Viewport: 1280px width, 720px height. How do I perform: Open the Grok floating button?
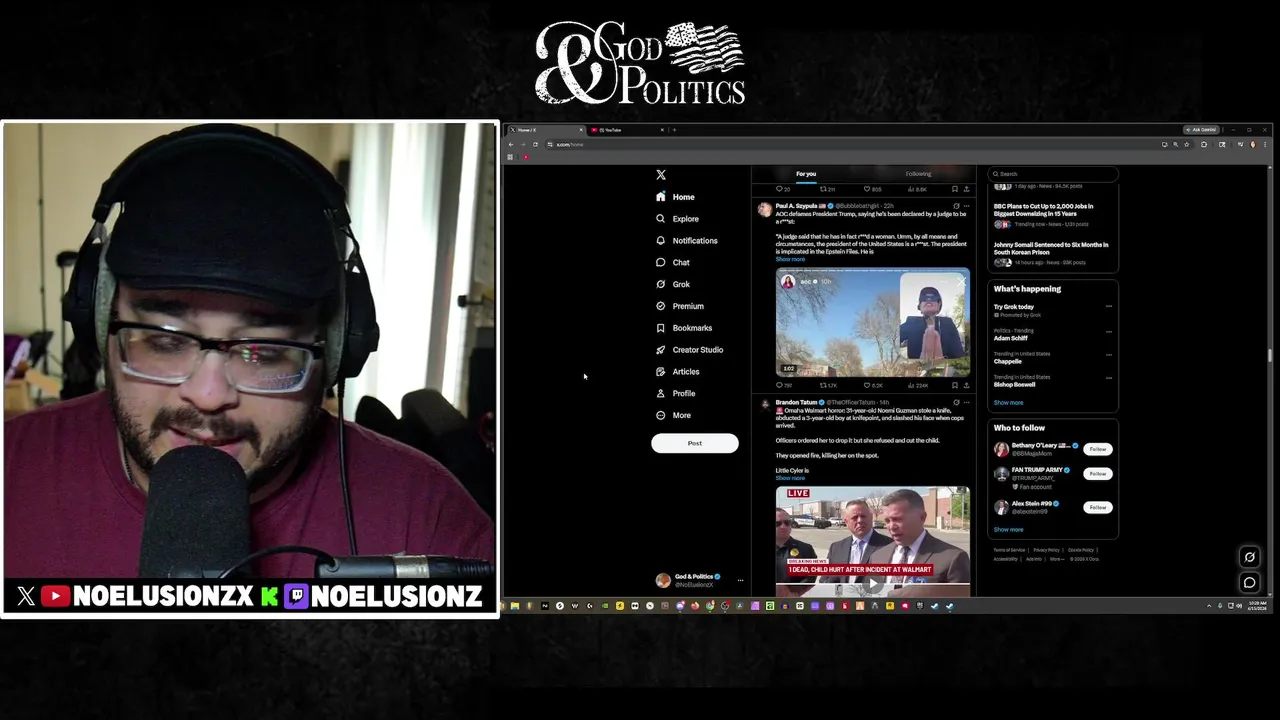1249,557
